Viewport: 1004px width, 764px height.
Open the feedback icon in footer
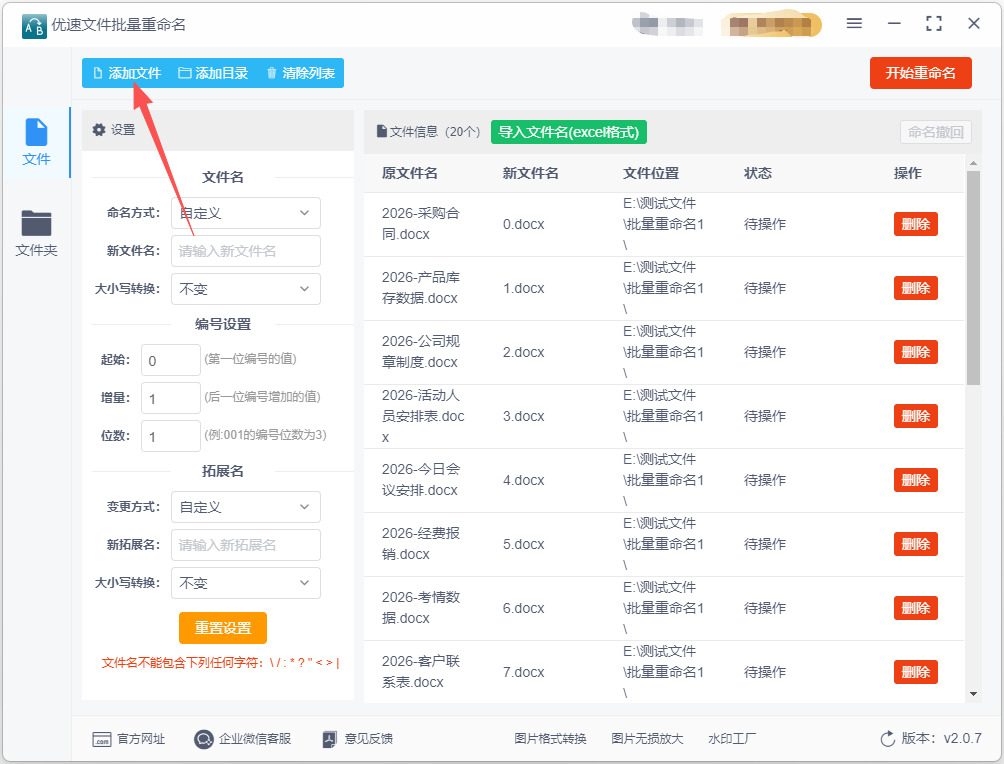click(331, 739)
